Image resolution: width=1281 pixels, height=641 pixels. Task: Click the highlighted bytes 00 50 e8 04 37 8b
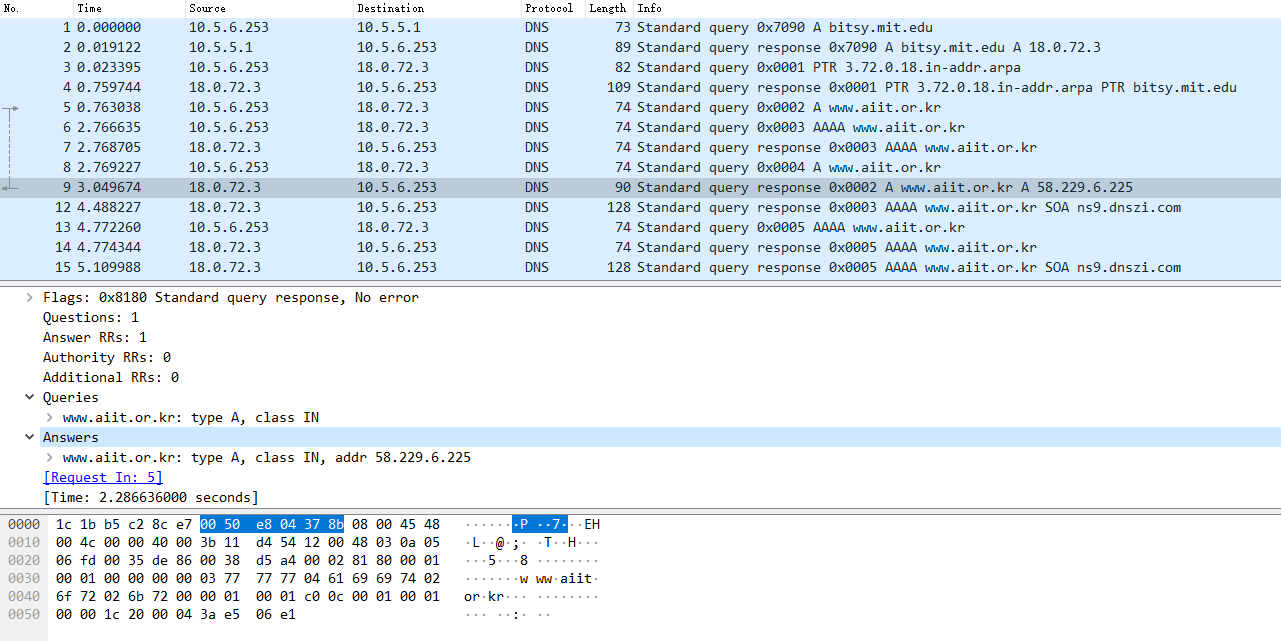[x=272, y=524]
